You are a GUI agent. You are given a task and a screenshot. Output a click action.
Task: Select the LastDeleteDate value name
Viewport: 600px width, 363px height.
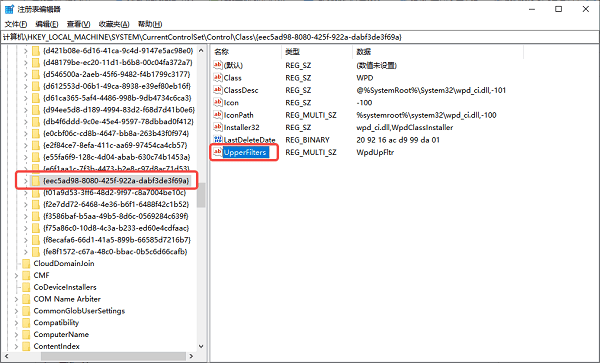point(249,140)
